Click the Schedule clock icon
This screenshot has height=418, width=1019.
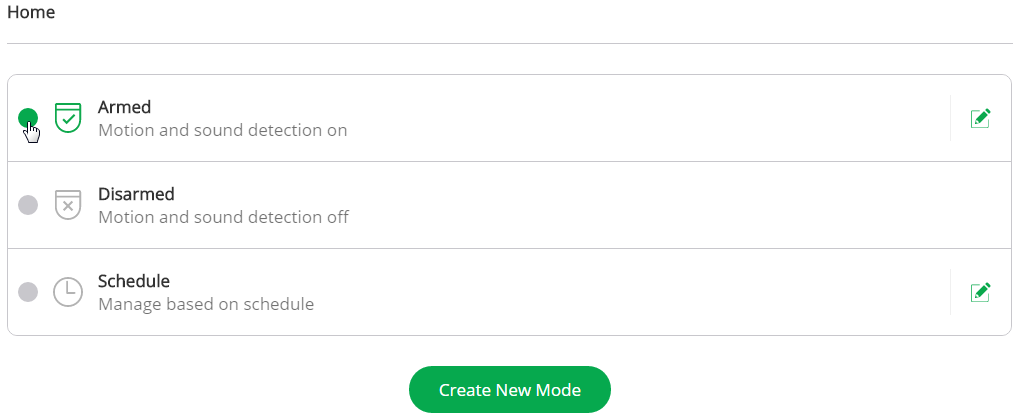pyautogui.click(x=67, y=292)
